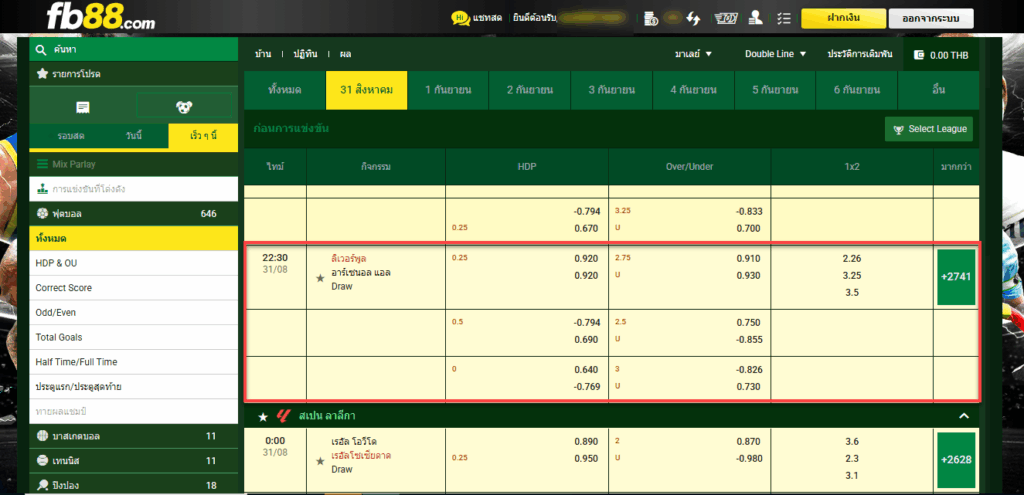The width and height of the screenshot is (1024, 495).
Task: Select the 3 กันยายน date tab
Action: click(x=611, y=90)
